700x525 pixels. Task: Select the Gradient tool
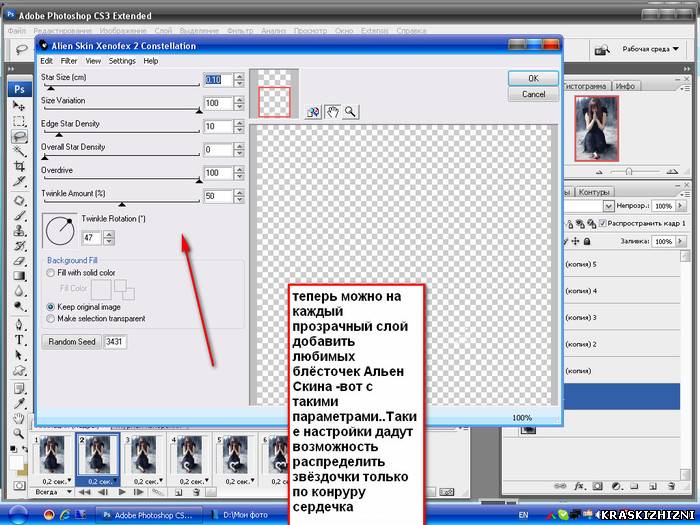(19, 276)
